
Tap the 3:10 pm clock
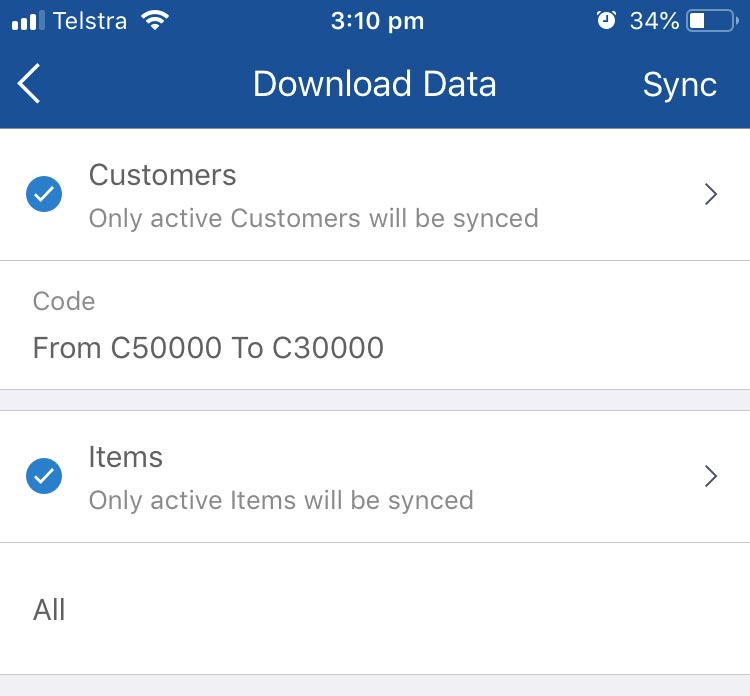[377, 21]
